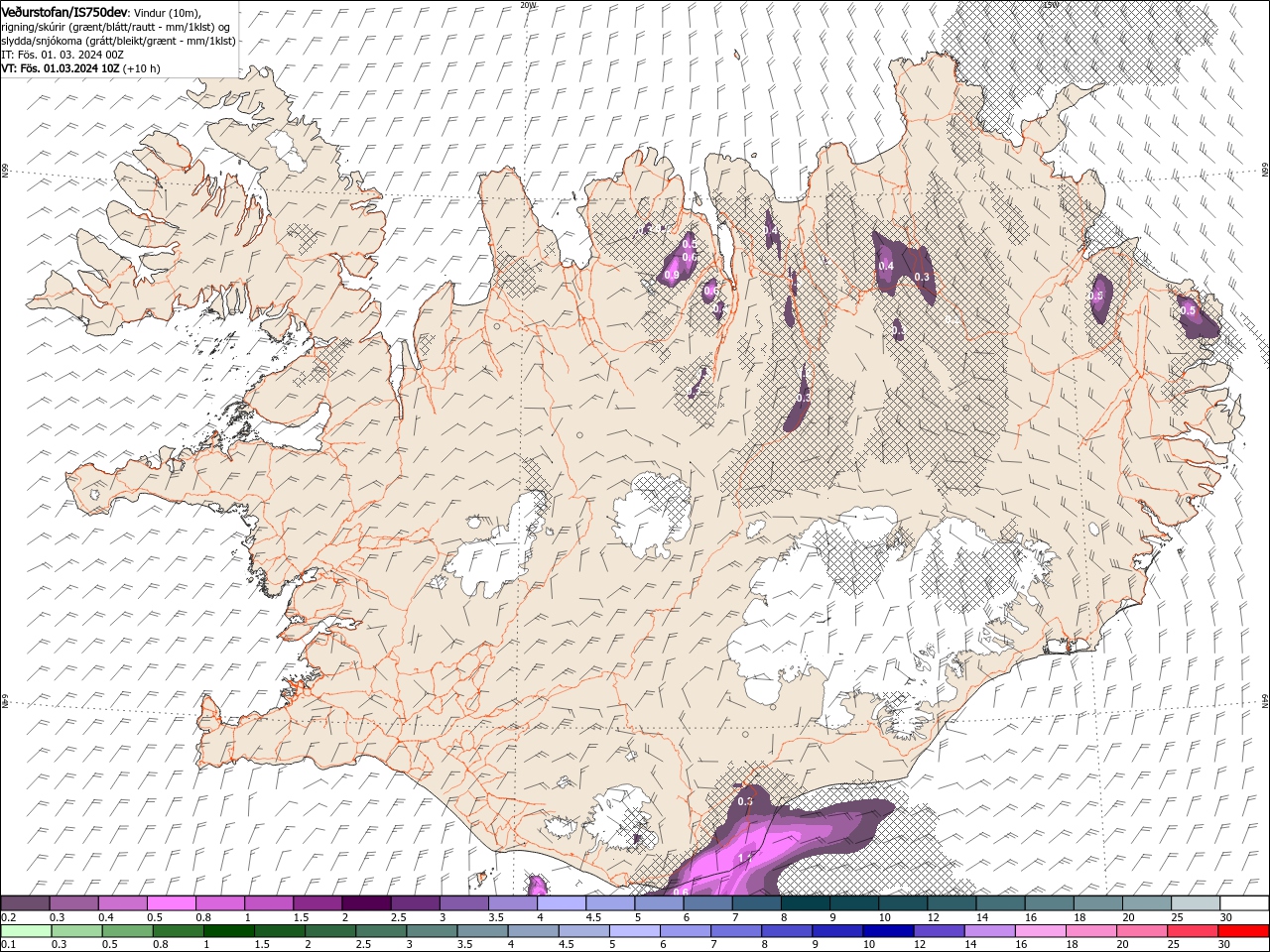Pick bottom legend swatch between 25 and 30

[1192, 931]
